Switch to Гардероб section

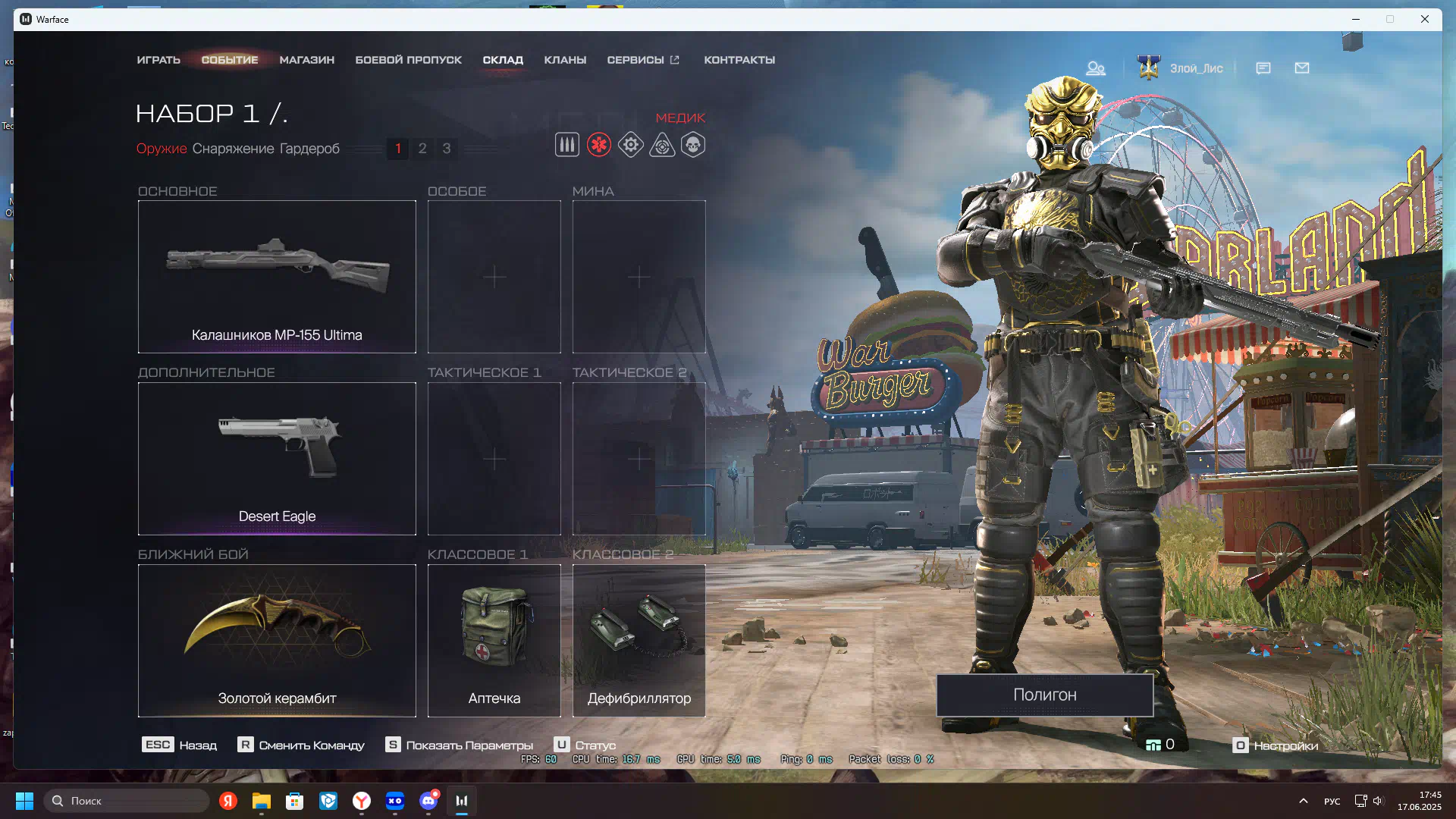tap(309, 149)
